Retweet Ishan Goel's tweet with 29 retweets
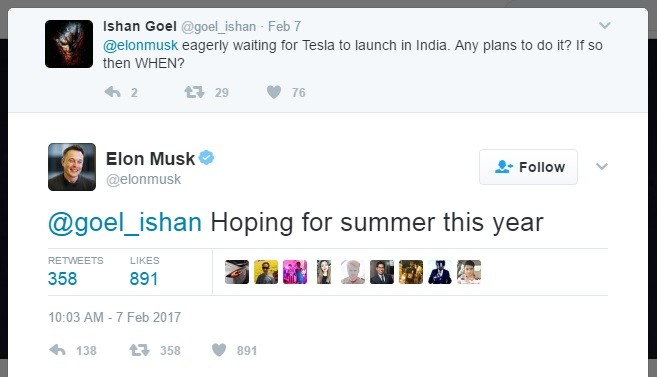Screen dimensions: 657x377 [194, 92]
